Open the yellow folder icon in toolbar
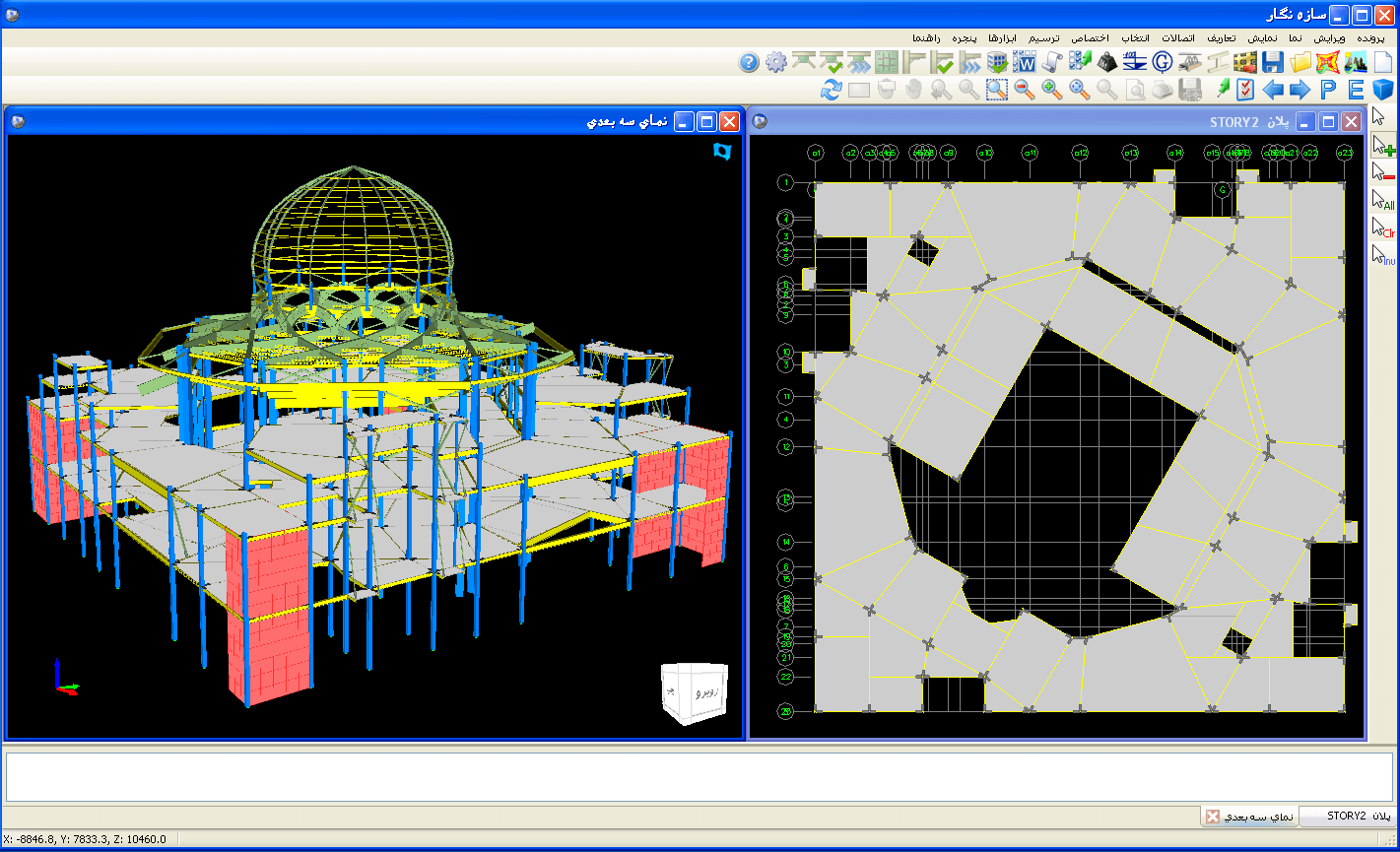The image size is (1400, 852). pos(1300,62)
